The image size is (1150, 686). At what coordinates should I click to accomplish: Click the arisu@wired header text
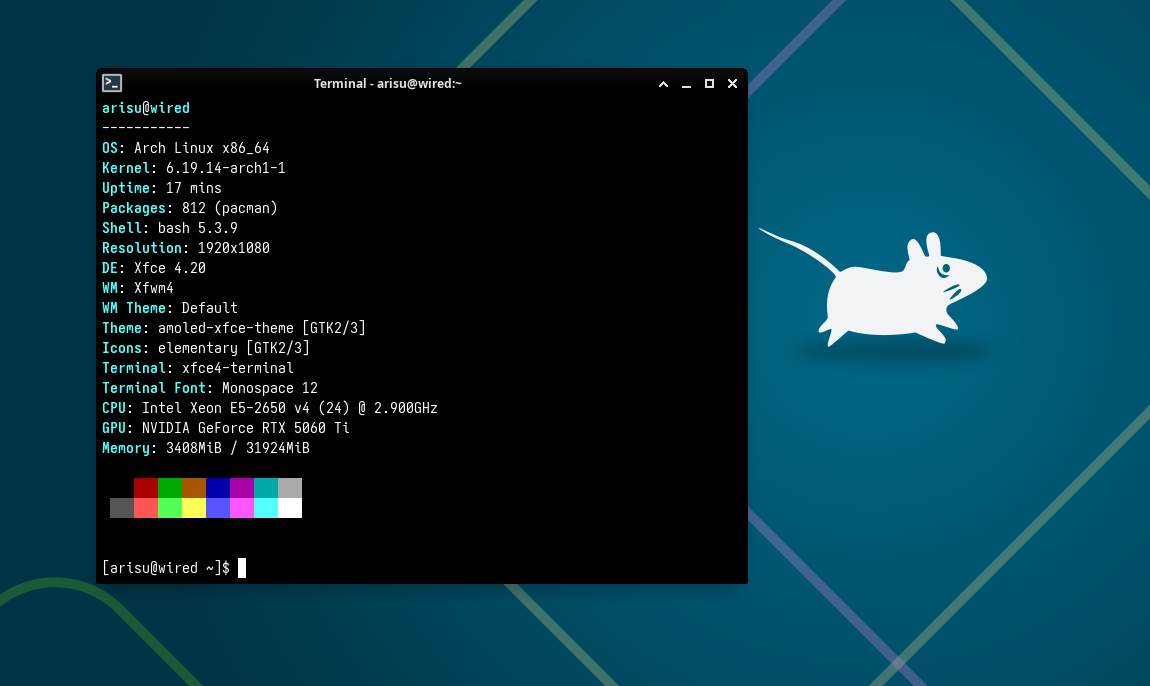[x=146, y=108]
